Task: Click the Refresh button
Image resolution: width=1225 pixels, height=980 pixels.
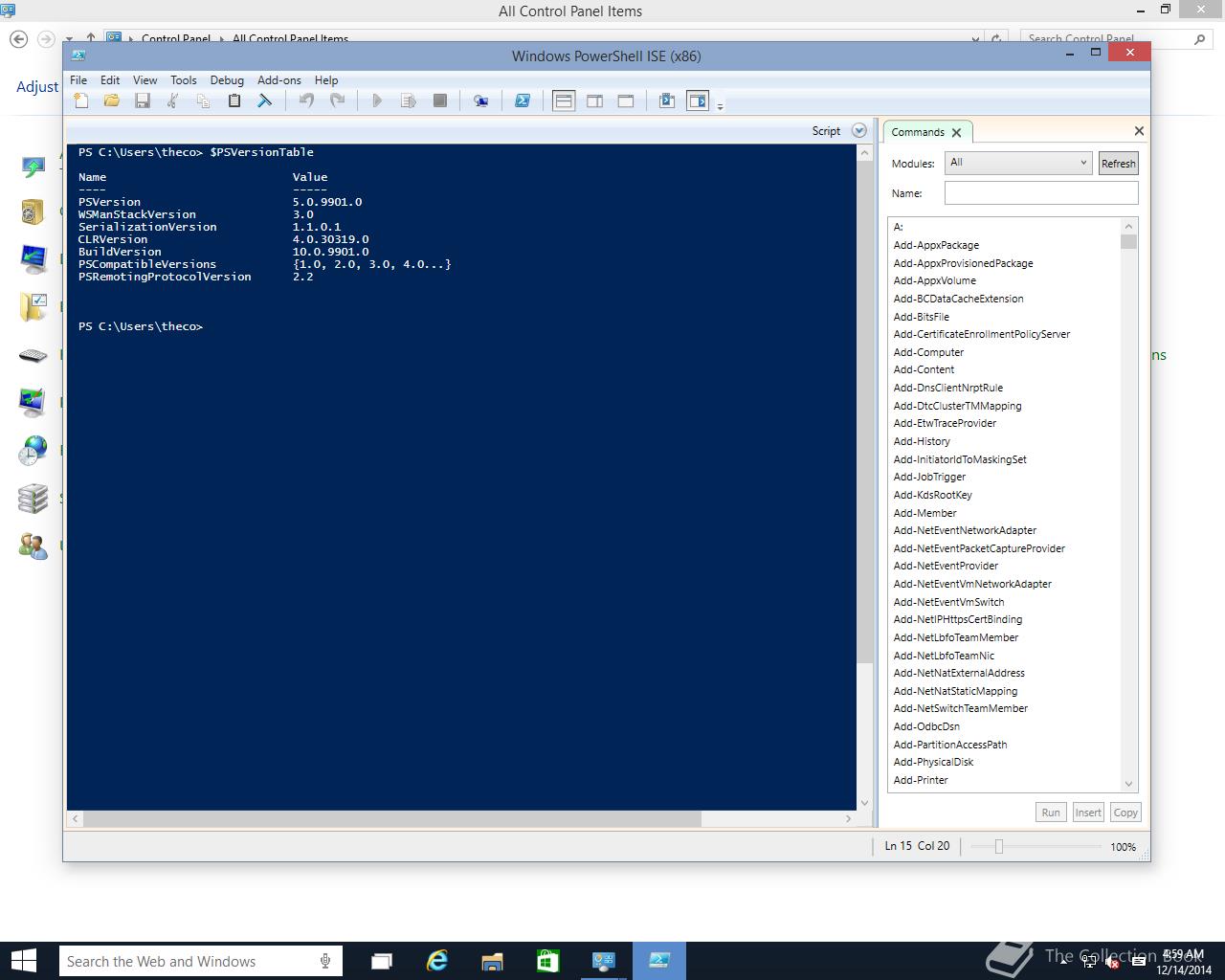Action: pyautogui.click(x=1118, y=164)
